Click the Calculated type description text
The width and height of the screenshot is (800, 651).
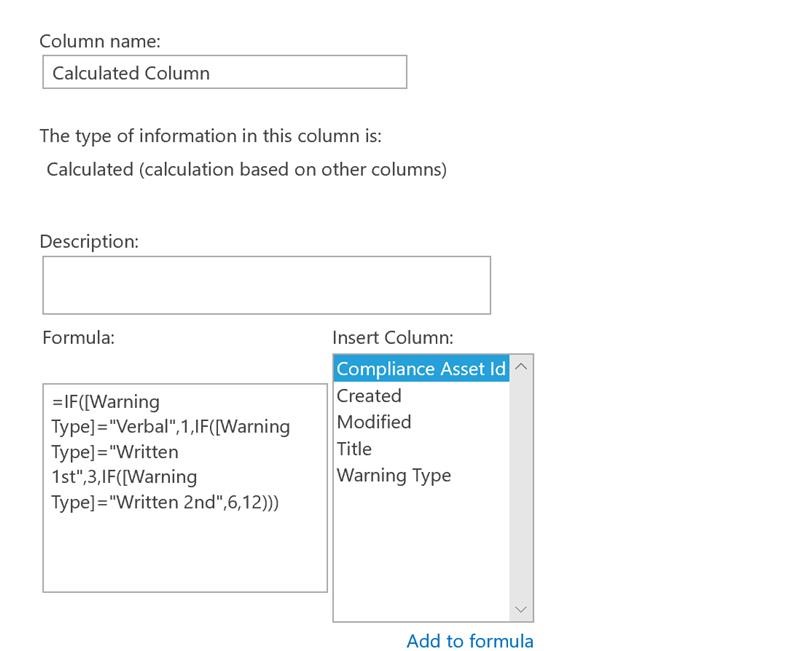(x=246, y=169)
